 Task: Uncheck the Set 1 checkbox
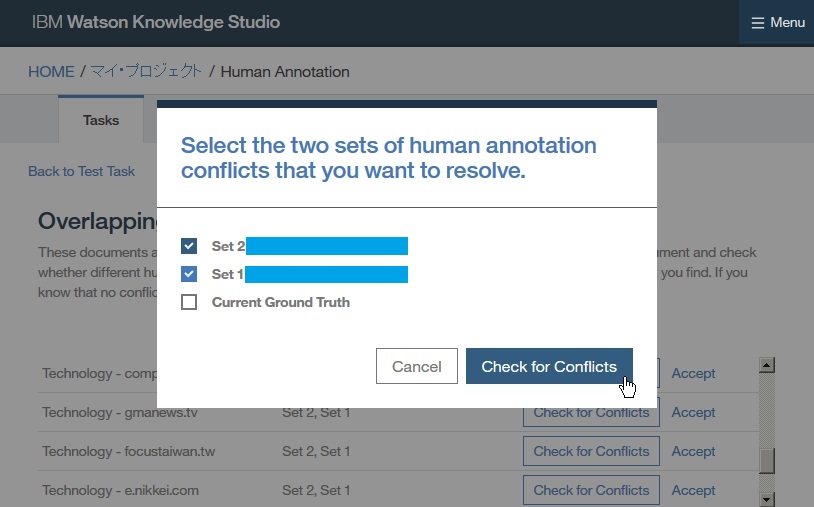(x=189, y=274)
